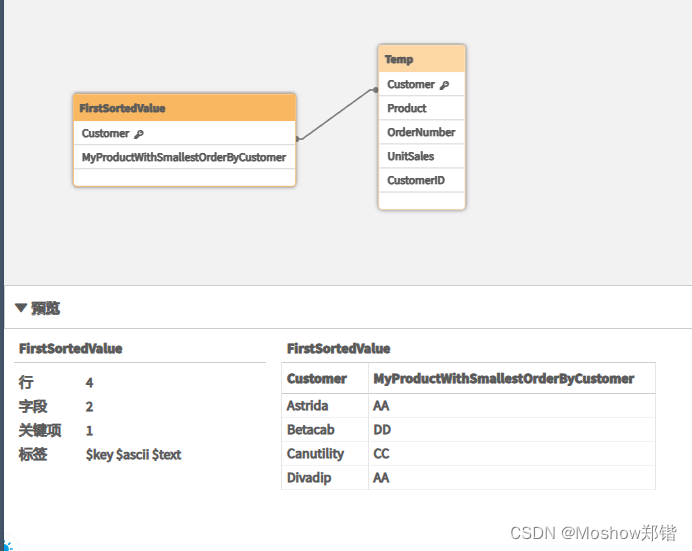Image resolution: width=692 pixels, height=551 pixels.
Task: Select Product field in the Temp table
Action: [x=421, y=108]
